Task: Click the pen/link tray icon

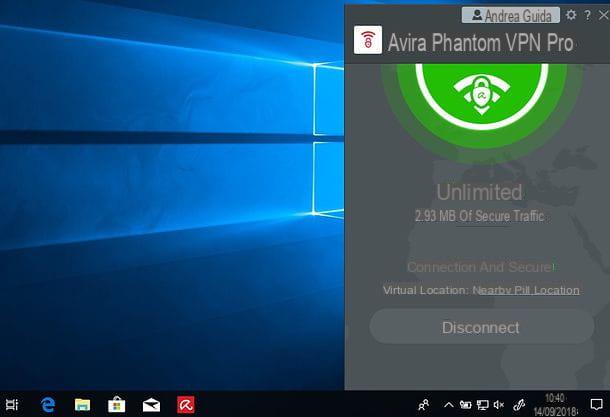Action: (519, 405)
